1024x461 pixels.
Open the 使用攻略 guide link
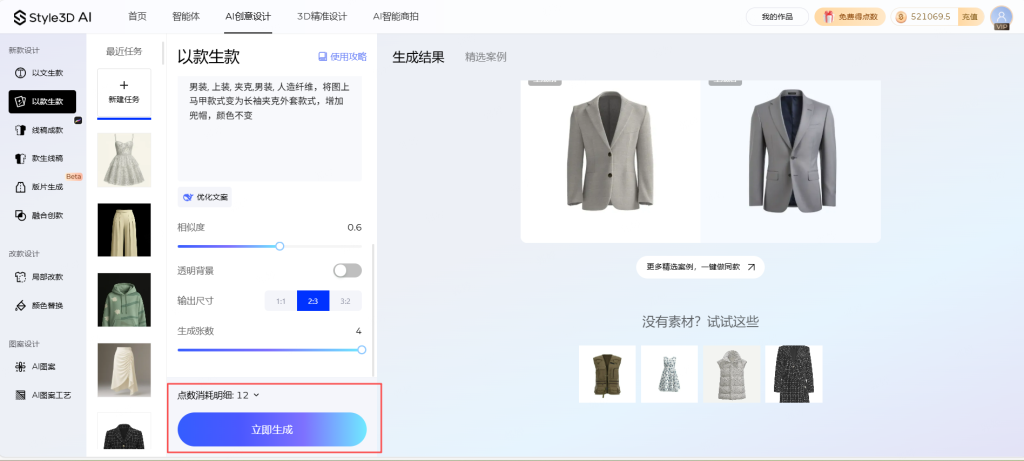coord(342,57)
